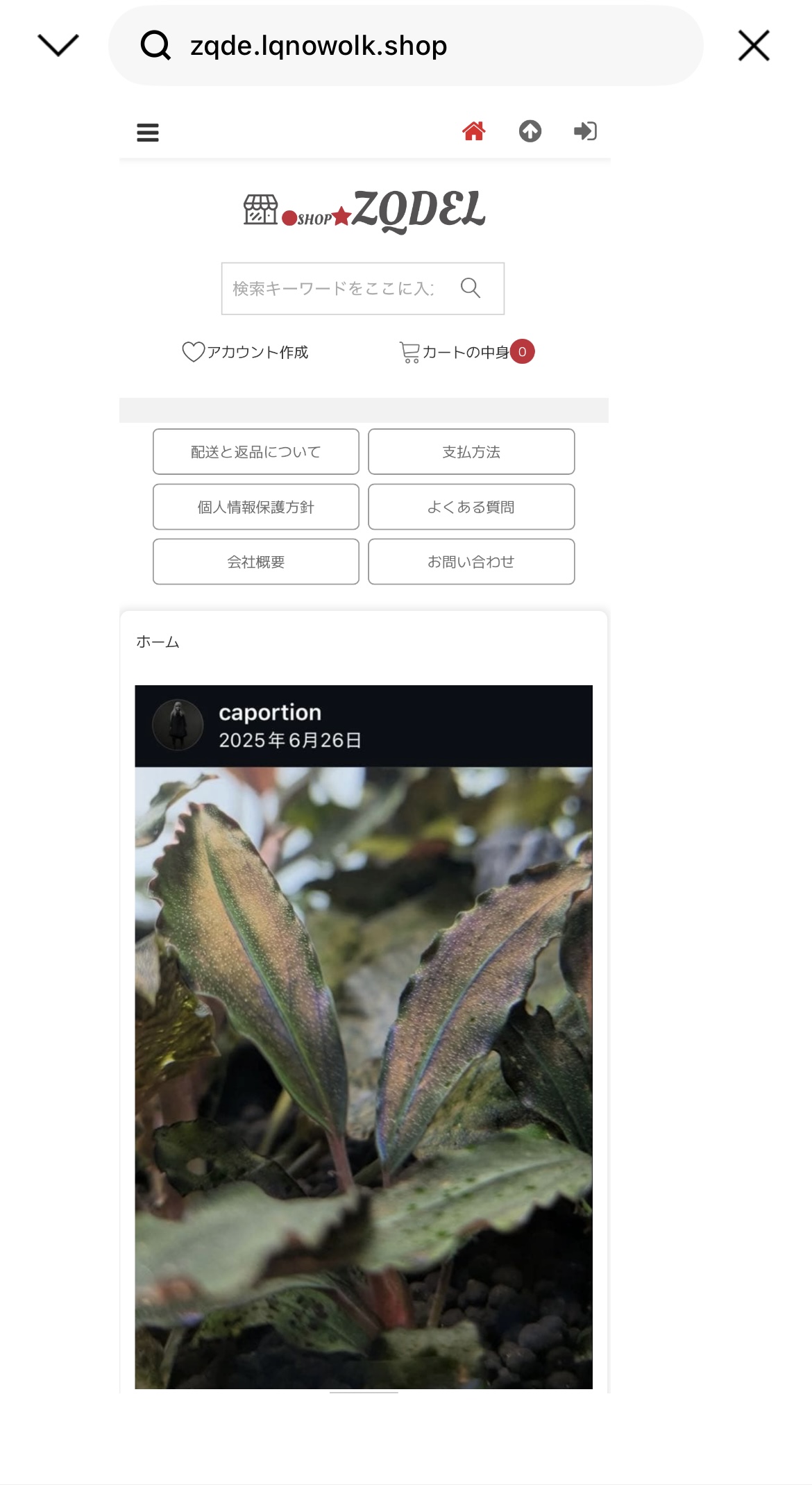Viewport: 812px width, 1485px height.
Task: Click the up-arrow circle icon
Action: click(530, 131)
